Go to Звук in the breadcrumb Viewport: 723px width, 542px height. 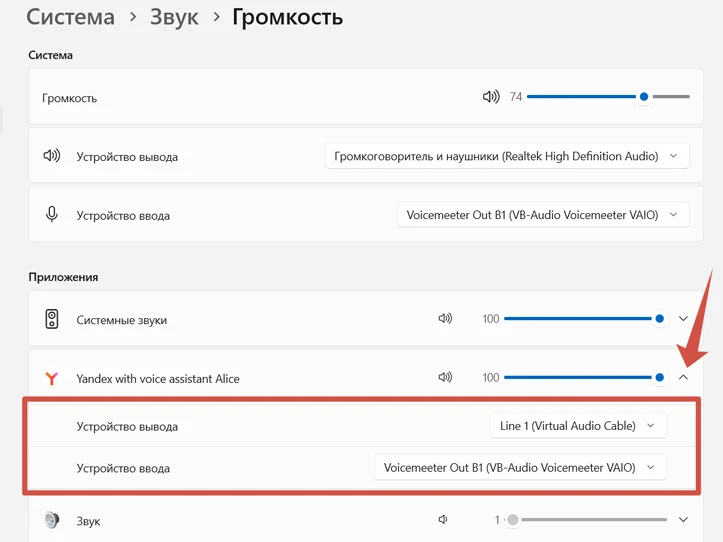coord(174,18)
